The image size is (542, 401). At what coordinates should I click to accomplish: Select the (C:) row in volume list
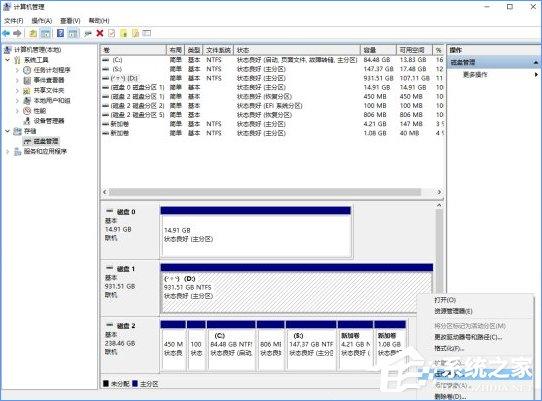[x=272, y=60]
